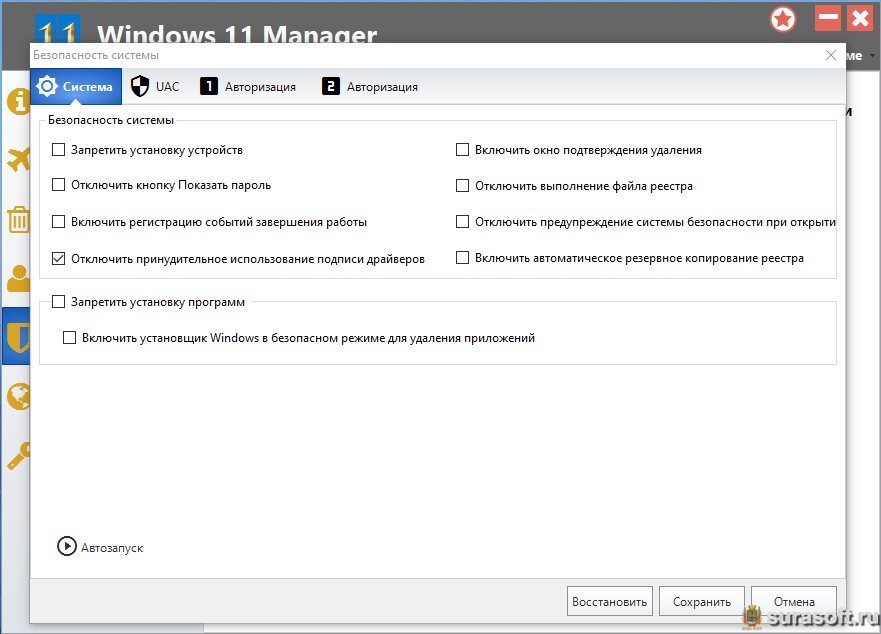Check Отключить предупреждение системы безопасности

[462, 221]
